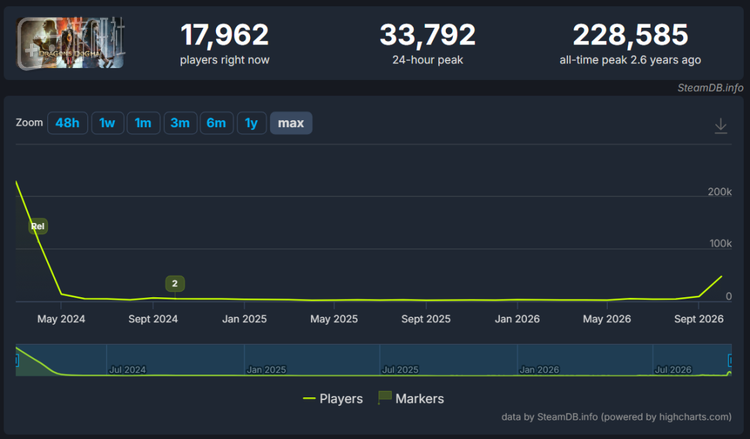Click the 'data by SteamDB.info' credit text
Image resolution: width=750 pixels, height=439 pixels.
[x=616, y=417]
